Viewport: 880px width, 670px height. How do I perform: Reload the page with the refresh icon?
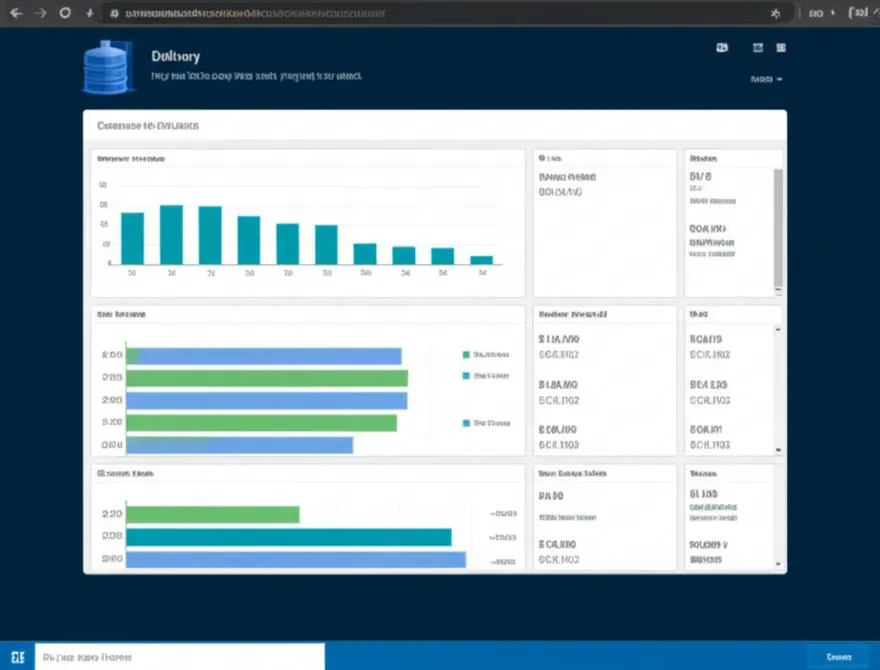[65, 12]
